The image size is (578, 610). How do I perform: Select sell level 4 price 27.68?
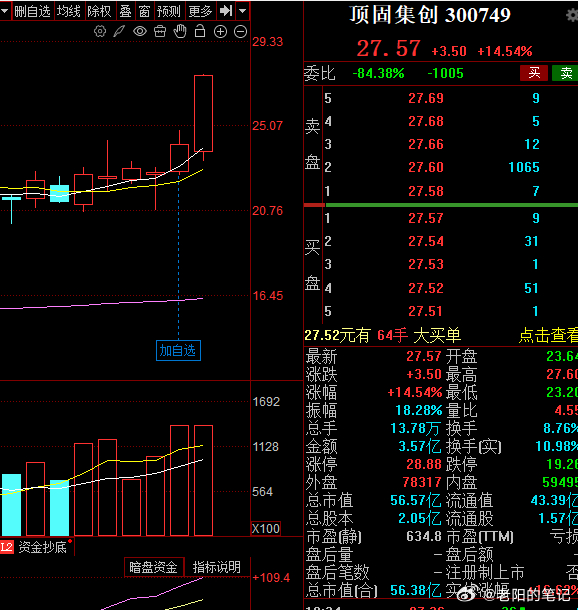click(426, 121)
